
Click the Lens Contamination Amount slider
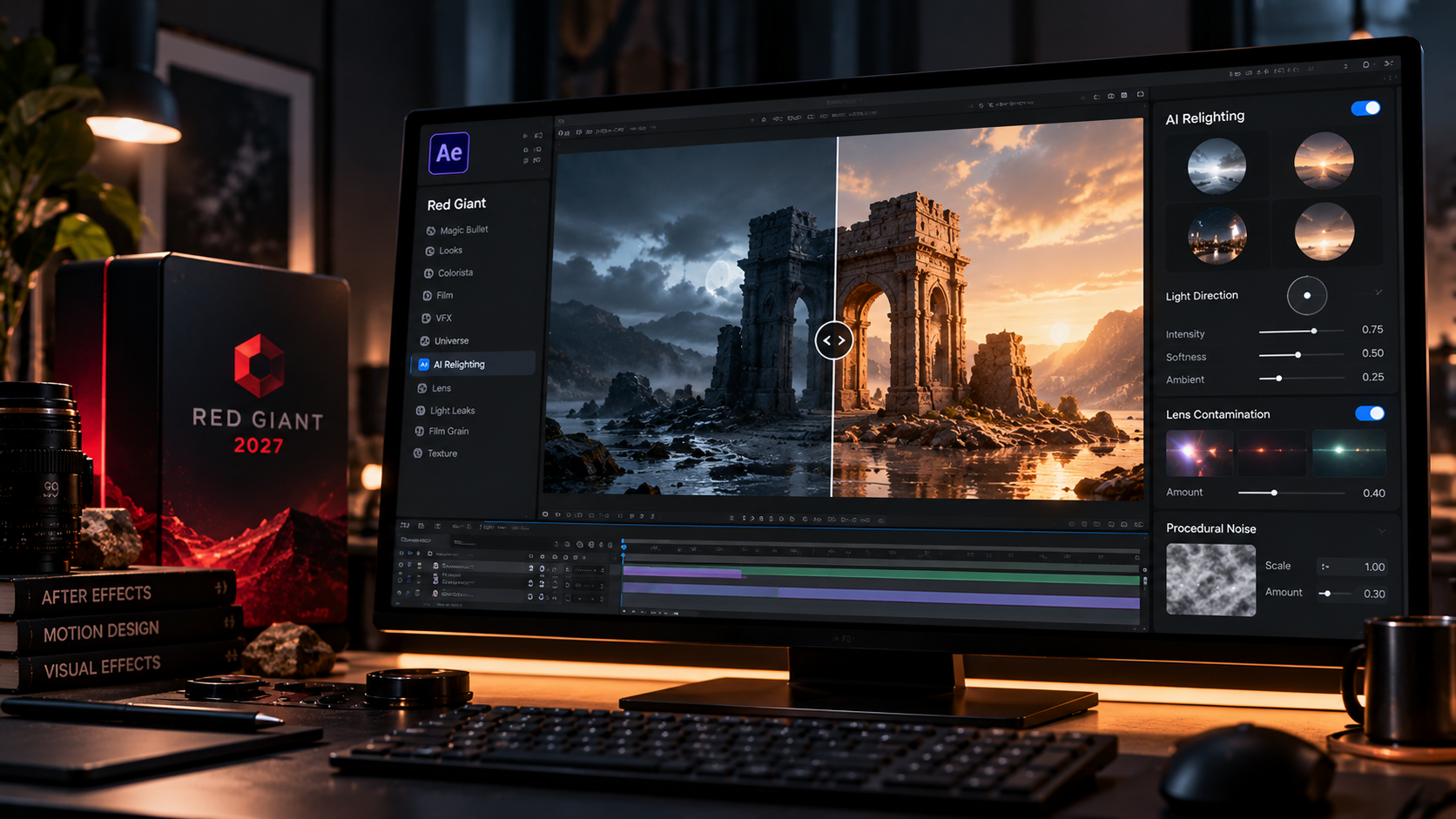click(x=1291, y=493)
